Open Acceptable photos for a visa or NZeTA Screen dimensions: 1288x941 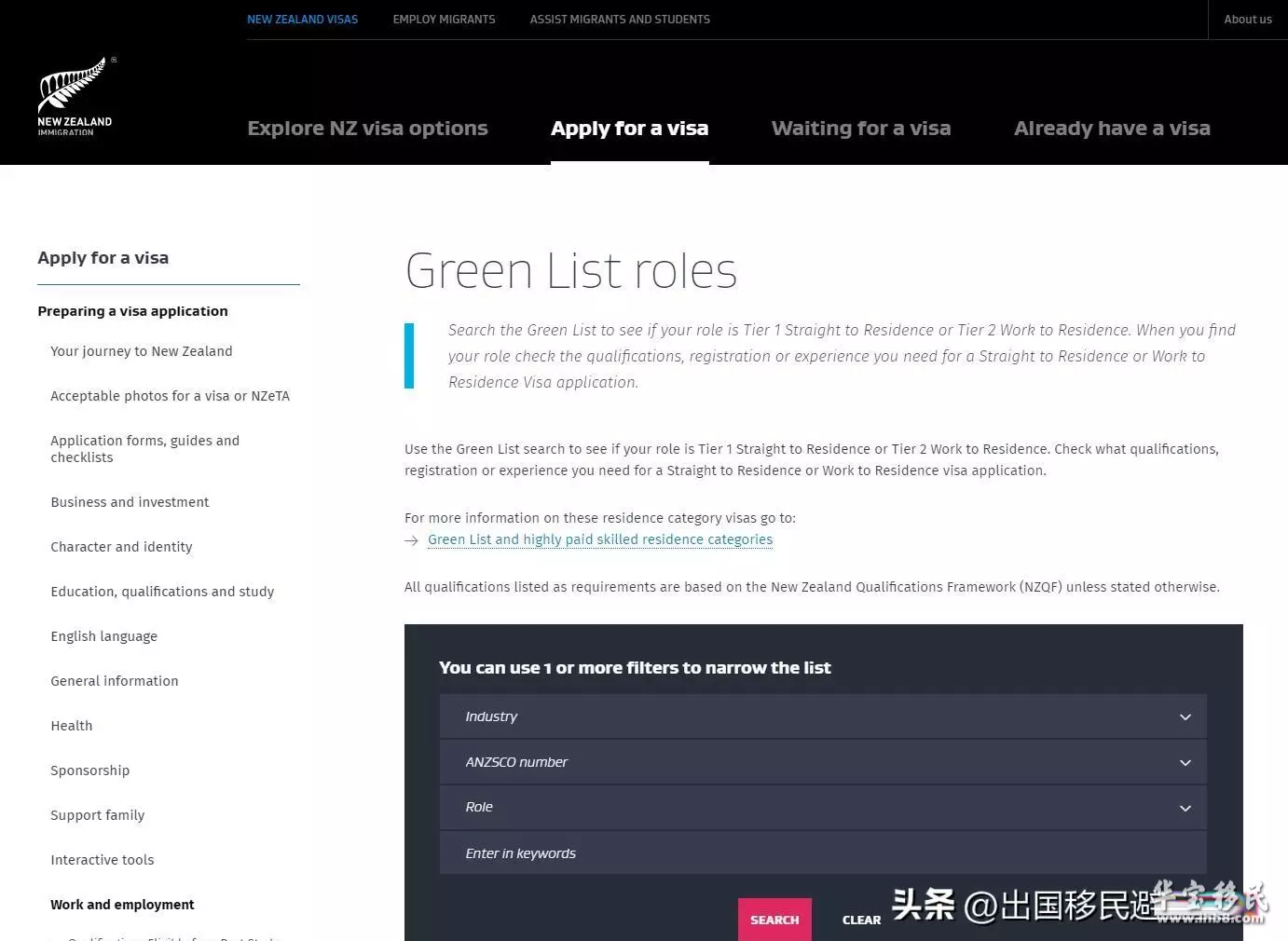[x=171, y=396]
